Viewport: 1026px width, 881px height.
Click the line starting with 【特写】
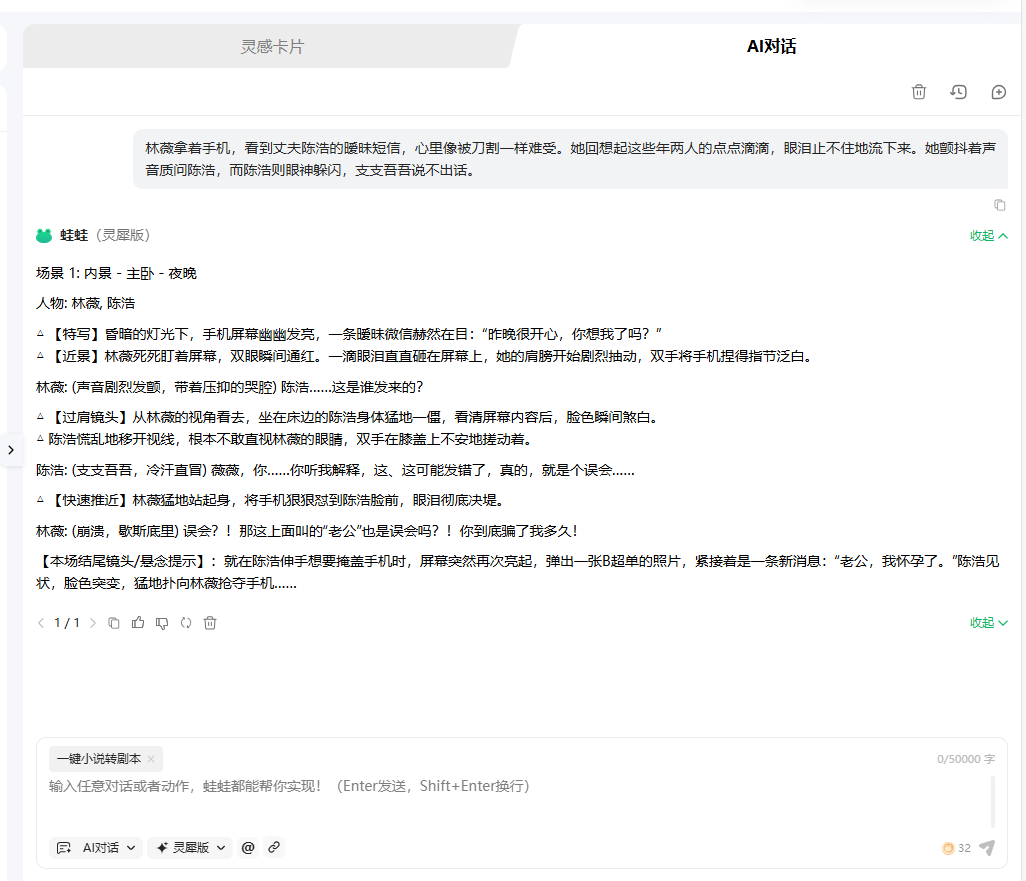click(x=349, y=334)
